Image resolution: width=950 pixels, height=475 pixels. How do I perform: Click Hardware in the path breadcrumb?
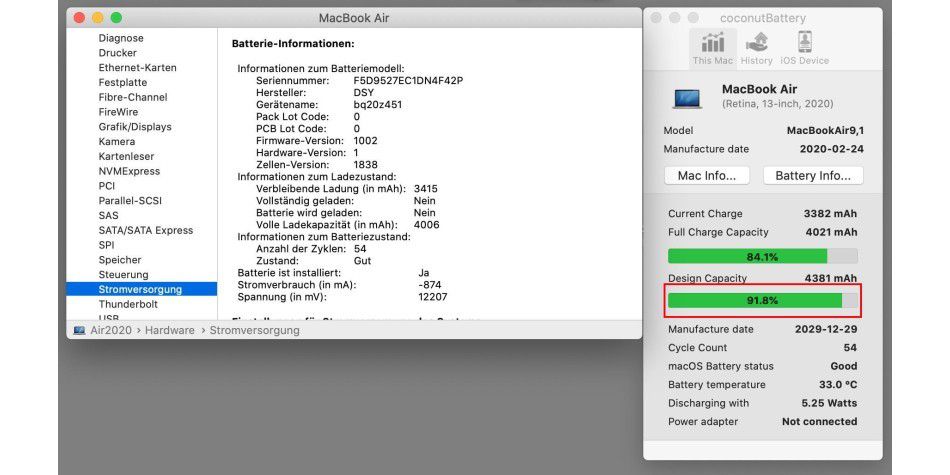(x=169, y=330)
